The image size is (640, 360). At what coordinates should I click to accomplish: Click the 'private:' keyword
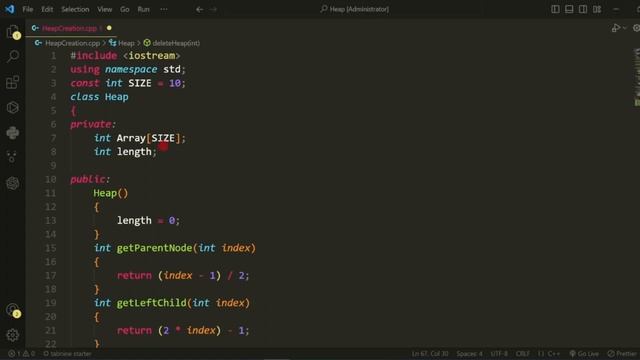(x=93, y=124)
